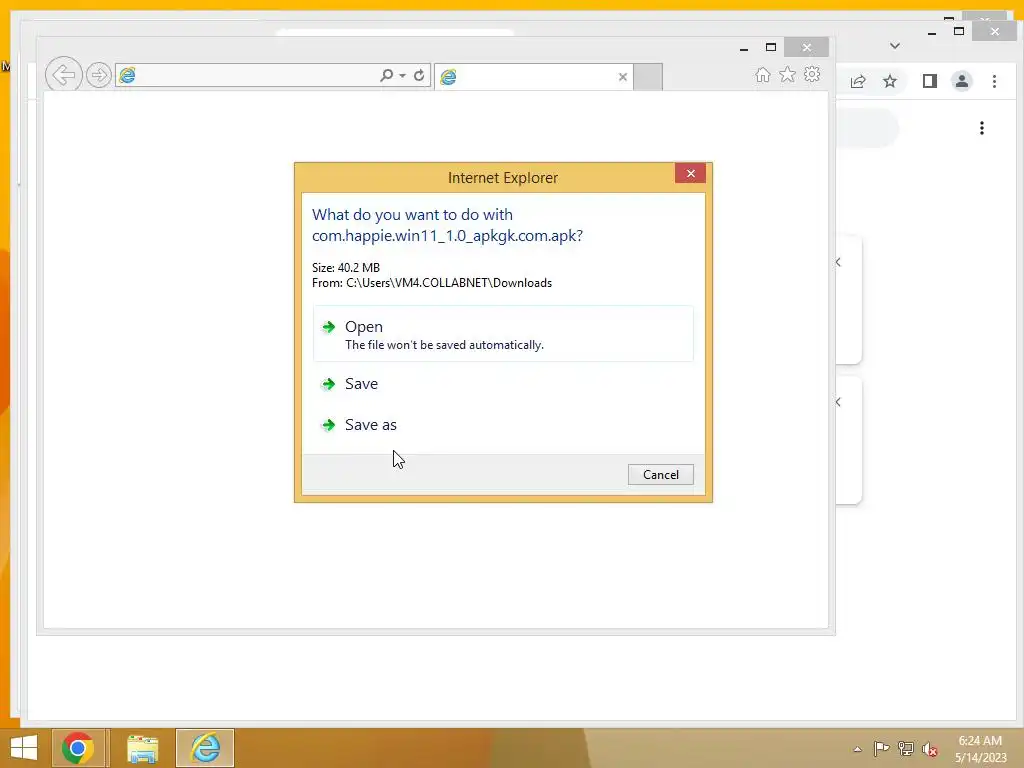Open the address bar search dropdown arrow
The width and height of the screenshot is (1024, 768).
(x=402, y=76)
